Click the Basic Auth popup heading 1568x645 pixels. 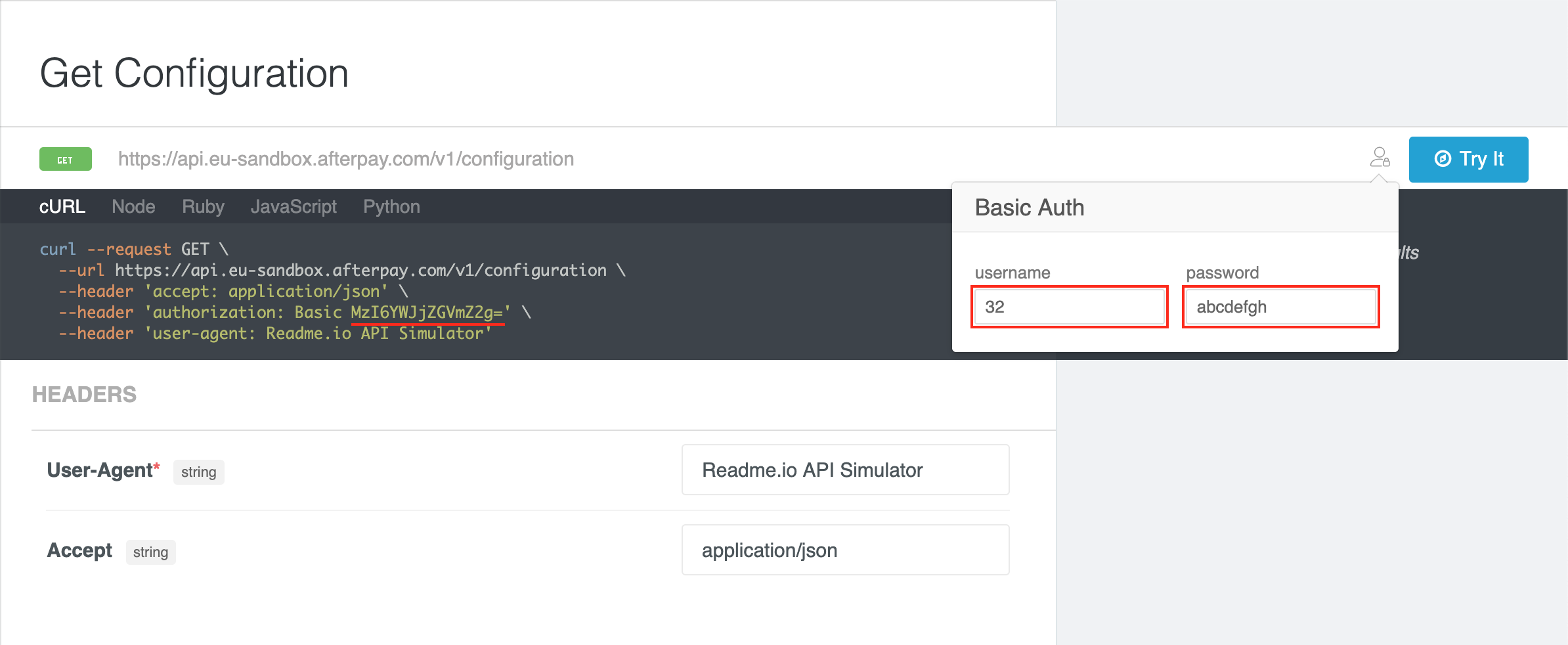tap(1029, 208)
